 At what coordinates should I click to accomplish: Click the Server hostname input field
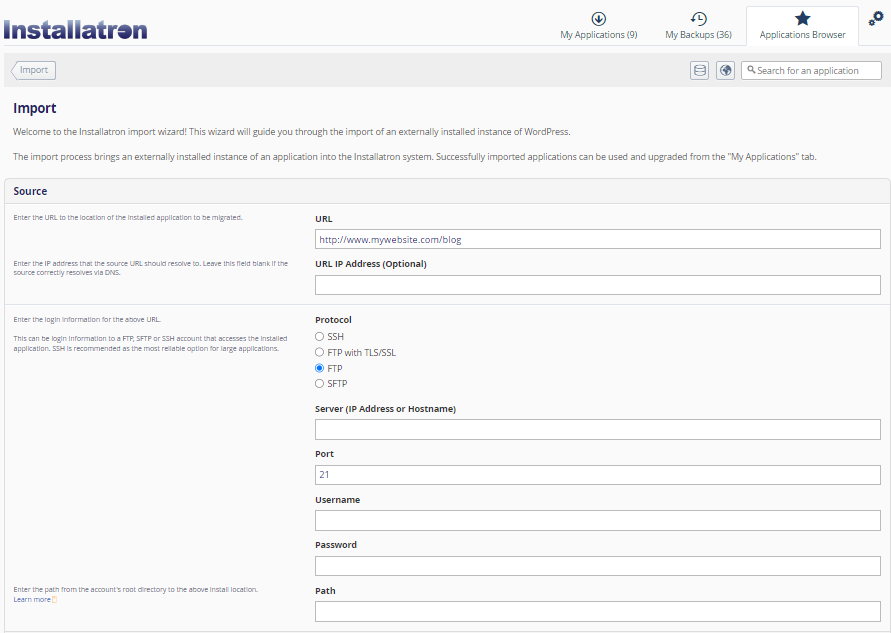click(597, 429)
